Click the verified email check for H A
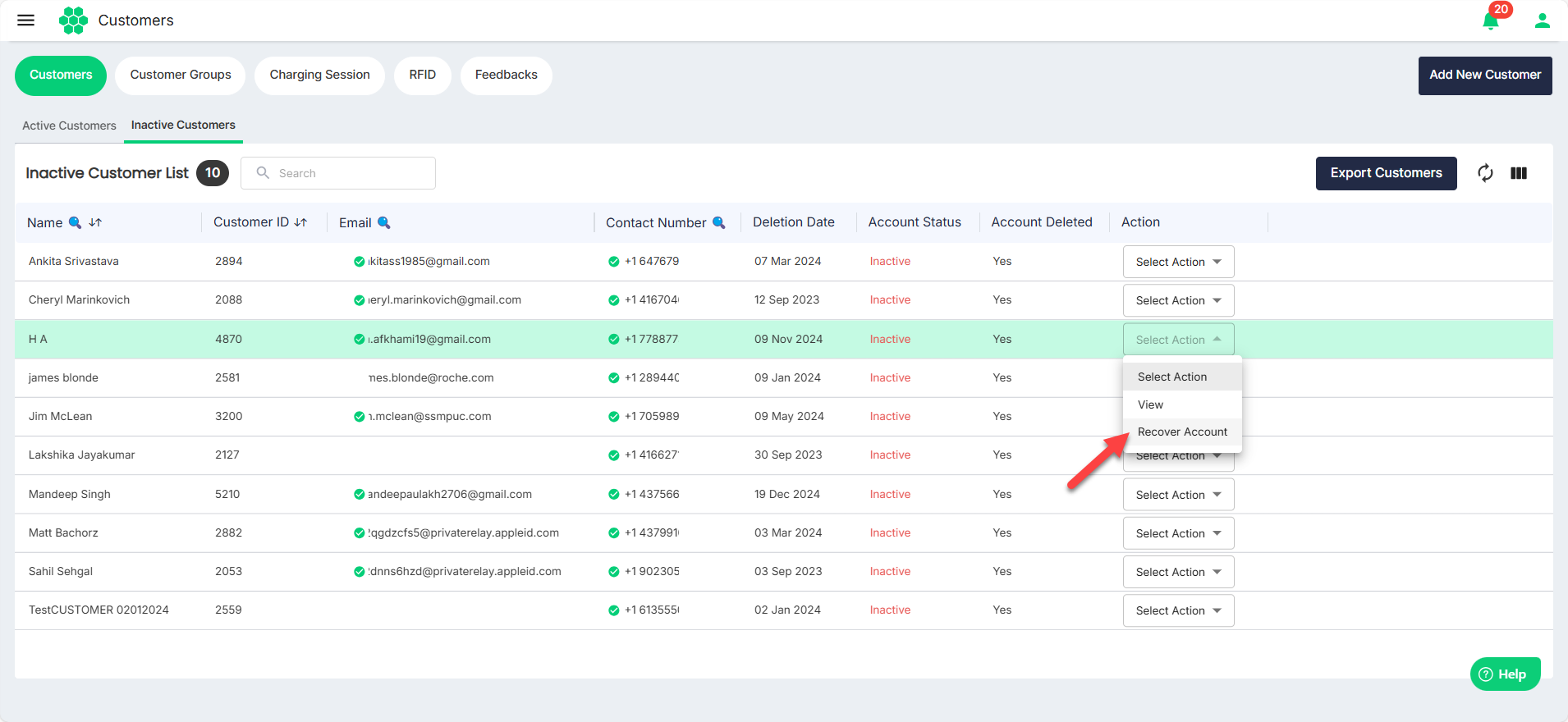The height and width of the screenshot is (722, 1568). (x=359, y=339)
